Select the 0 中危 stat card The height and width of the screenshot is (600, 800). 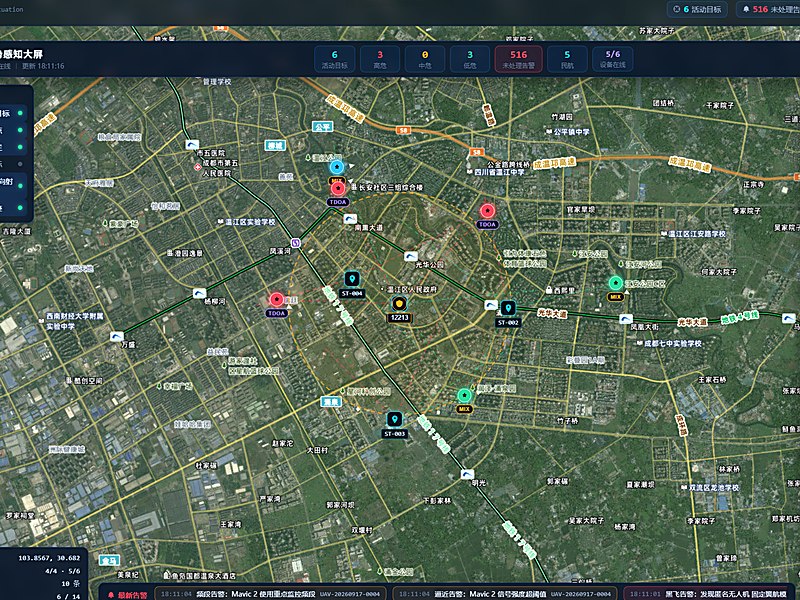tap(425, 59)
